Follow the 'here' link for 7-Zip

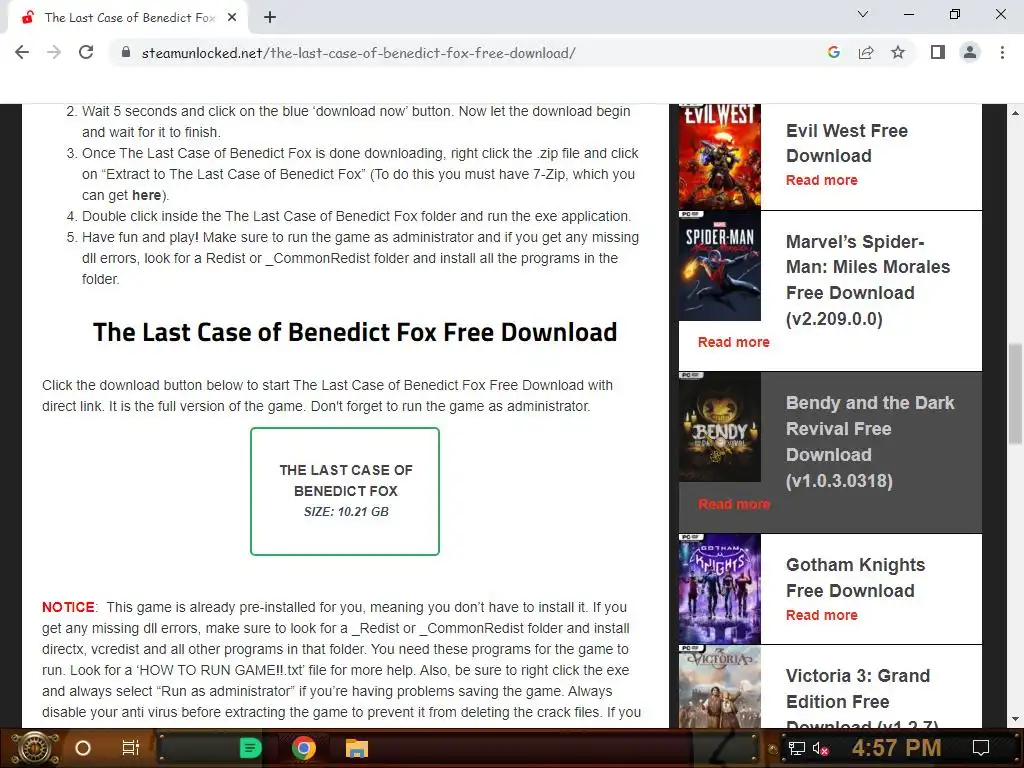146,195
